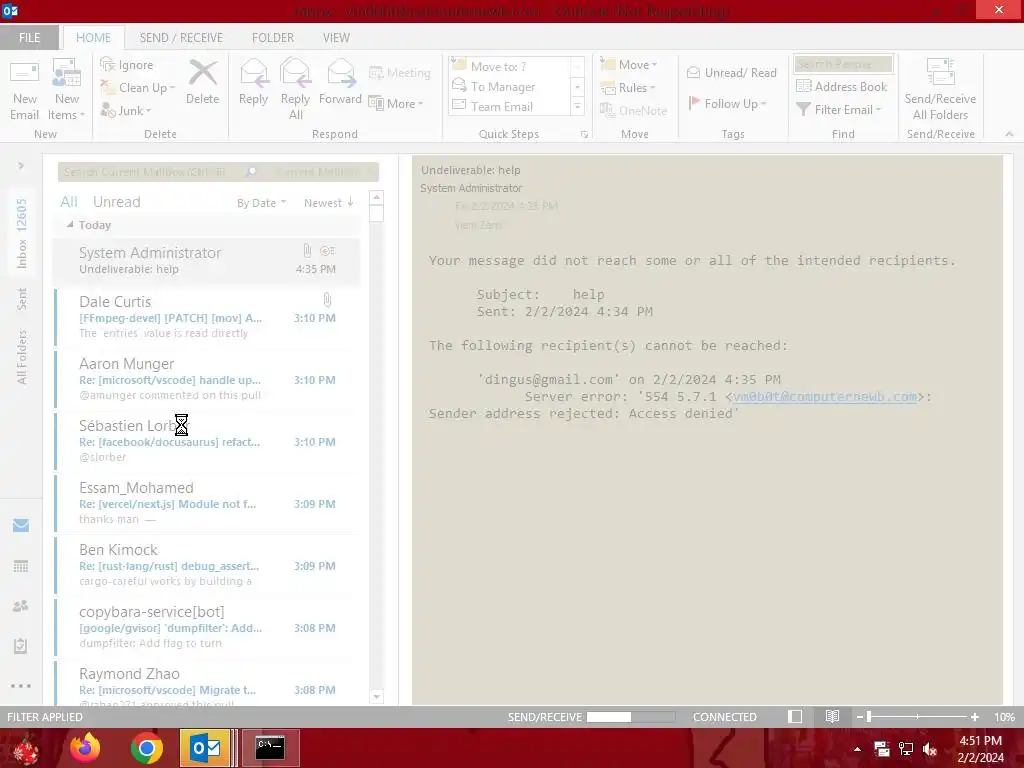Select the Move to: ? quick step
Viewport: 1024px width, 768px height.
[510, 66]
